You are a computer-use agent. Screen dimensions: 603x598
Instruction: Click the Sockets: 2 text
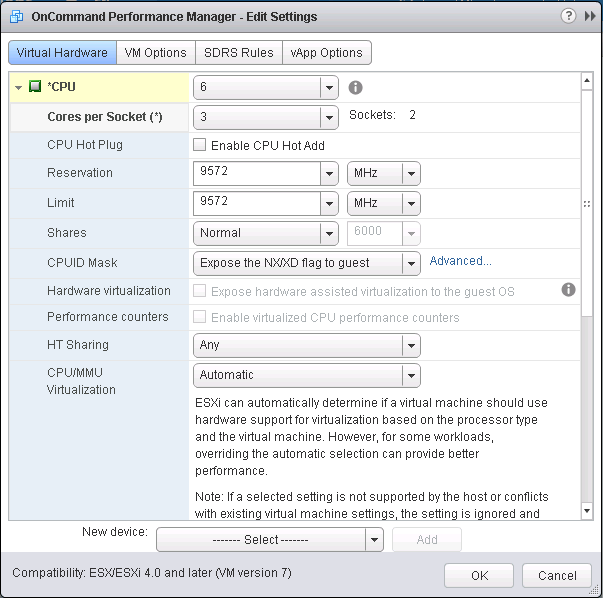point(382,115)
